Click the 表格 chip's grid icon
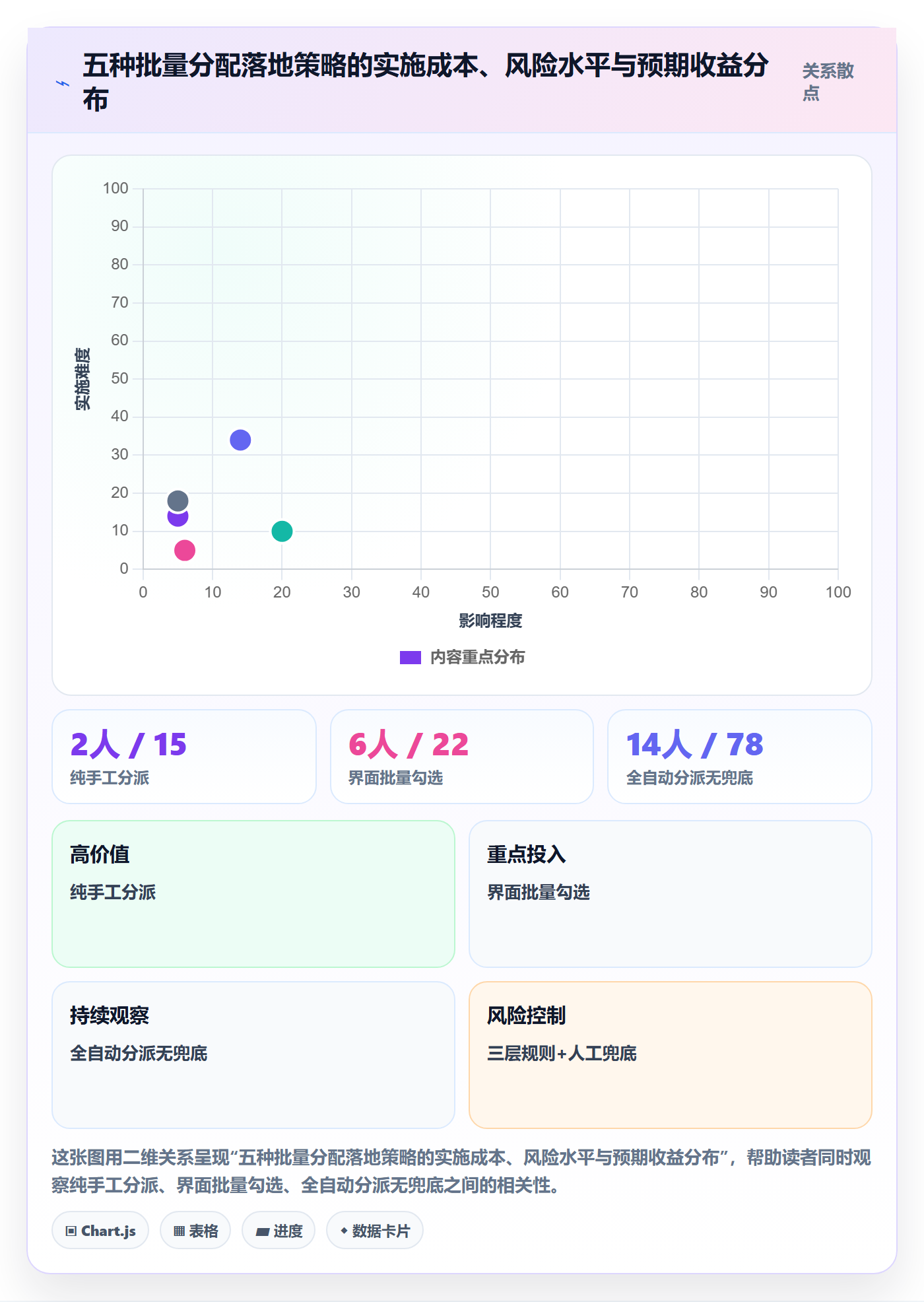The width and height of the screenshot is (924, 1302). (179, 1231)
